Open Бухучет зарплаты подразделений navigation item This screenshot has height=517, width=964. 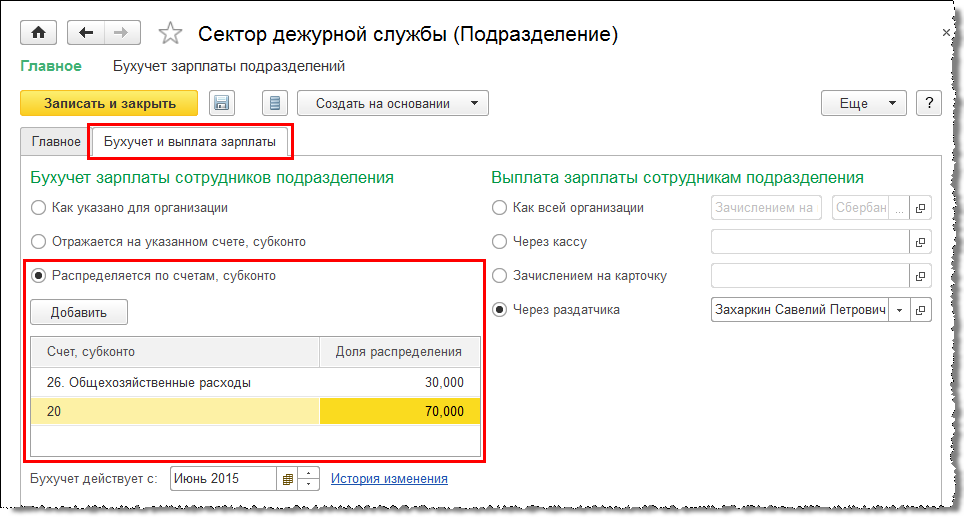229,67
